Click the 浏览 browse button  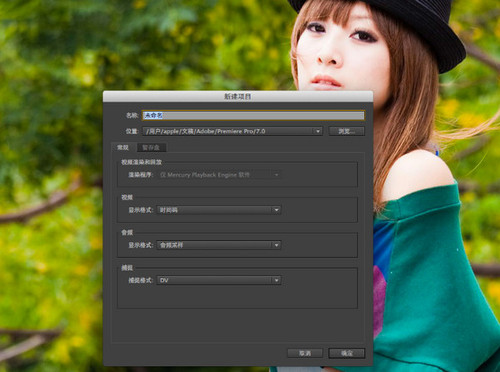click(x=347, y=131)
